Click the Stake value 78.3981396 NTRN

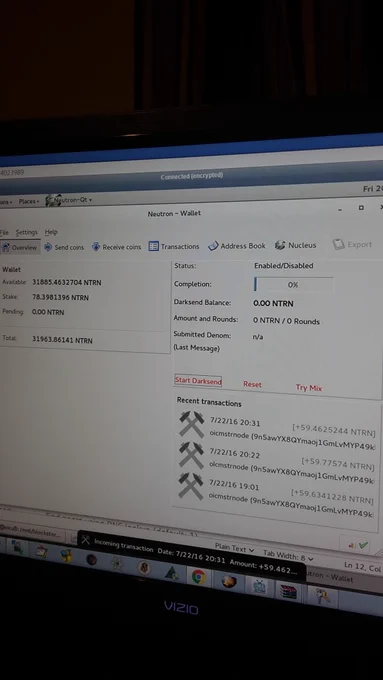pos(60,298)
